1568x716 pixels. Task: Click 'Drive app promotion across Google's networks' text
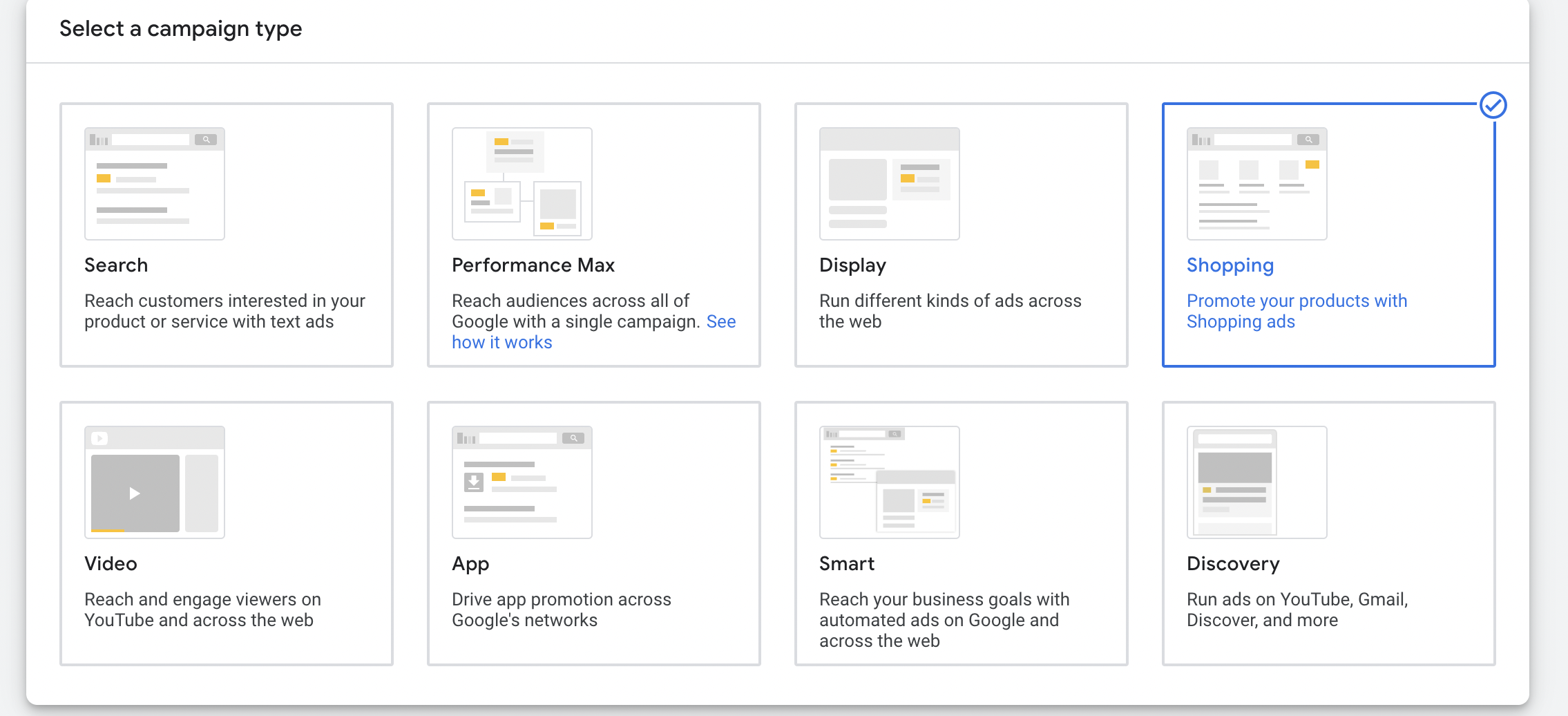pos(562,610)
